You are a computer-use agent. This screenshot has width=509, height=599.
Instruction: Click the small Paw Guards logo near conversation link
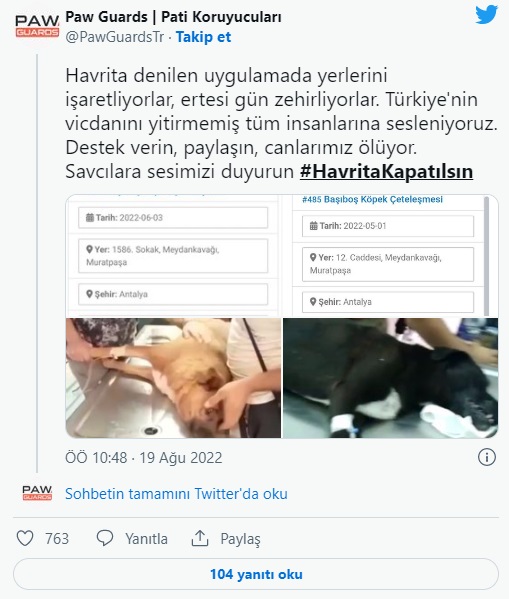point(37,493)
